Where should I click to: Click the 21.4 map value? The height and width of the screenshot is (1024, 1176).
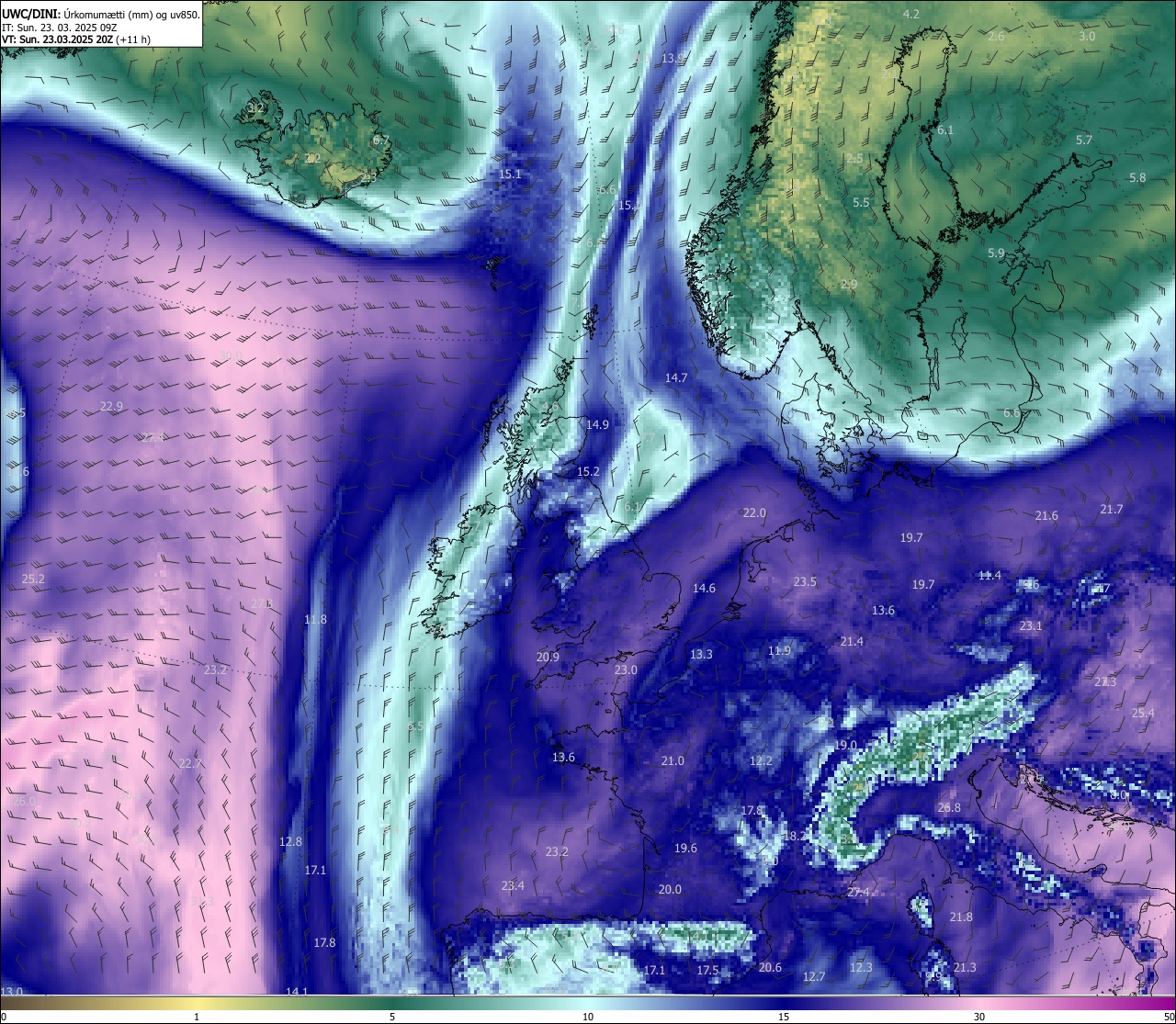[852, 641]
